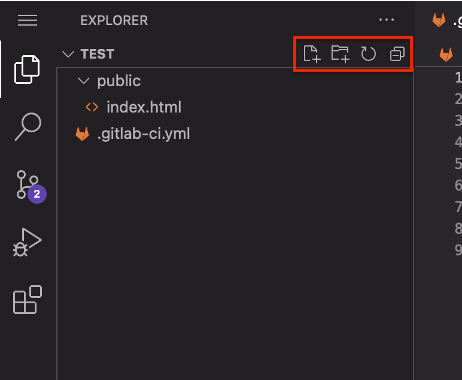Click the TEST workspace header label
The image size is (462, 380).
[x=97, y=54]
